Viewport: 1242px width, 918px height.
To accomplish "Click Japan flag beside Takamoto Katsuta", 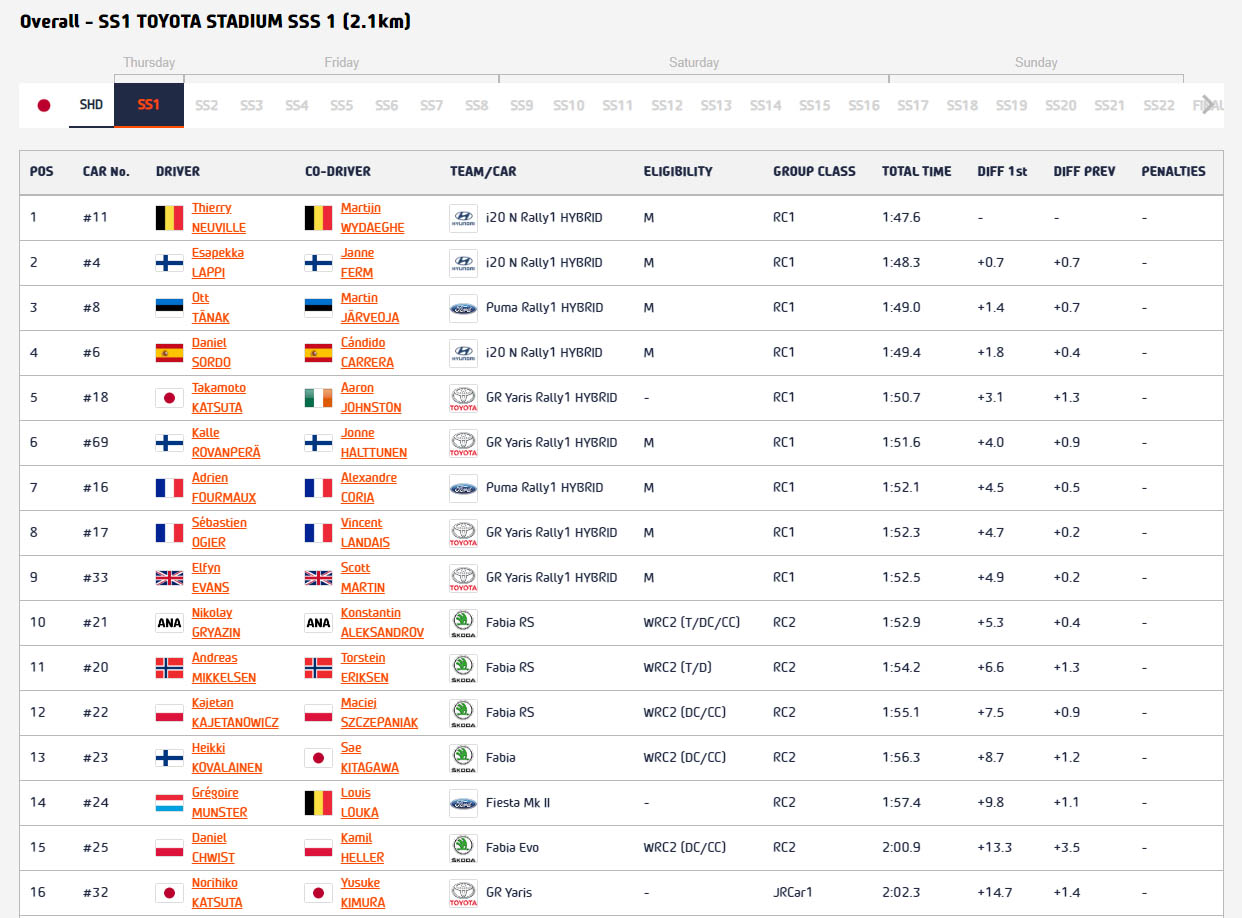I will click(169, 398).
